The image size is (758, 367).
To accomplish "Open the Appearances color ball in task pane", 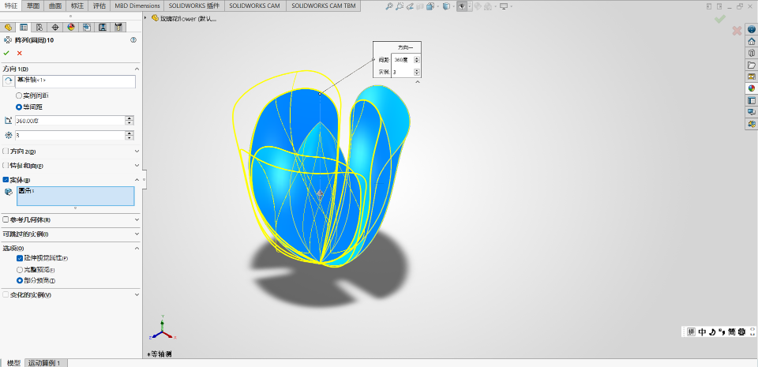I will click(x=751, y=88).
